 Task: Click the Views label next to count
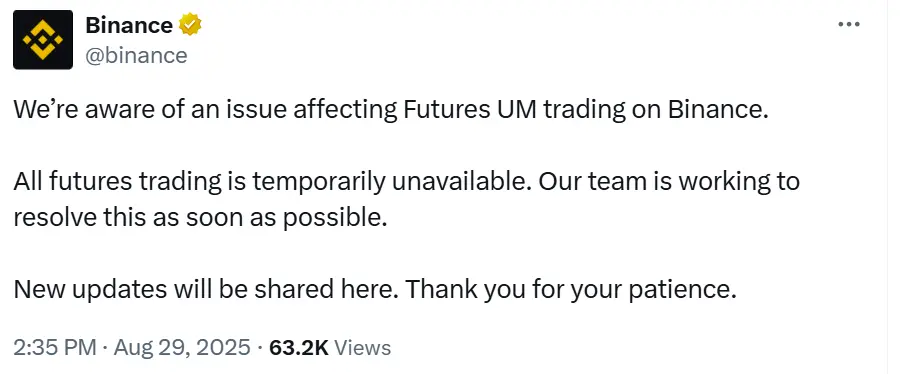pyautogui.click(x=362, y=347)
